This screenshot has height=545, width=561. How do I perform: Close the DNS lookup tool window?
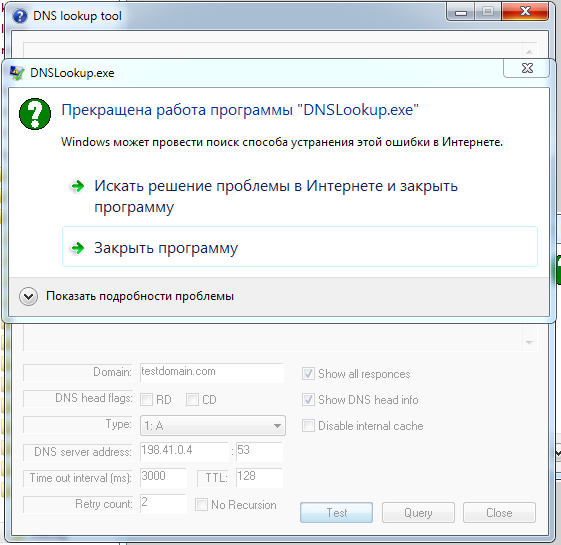(525, 12)
